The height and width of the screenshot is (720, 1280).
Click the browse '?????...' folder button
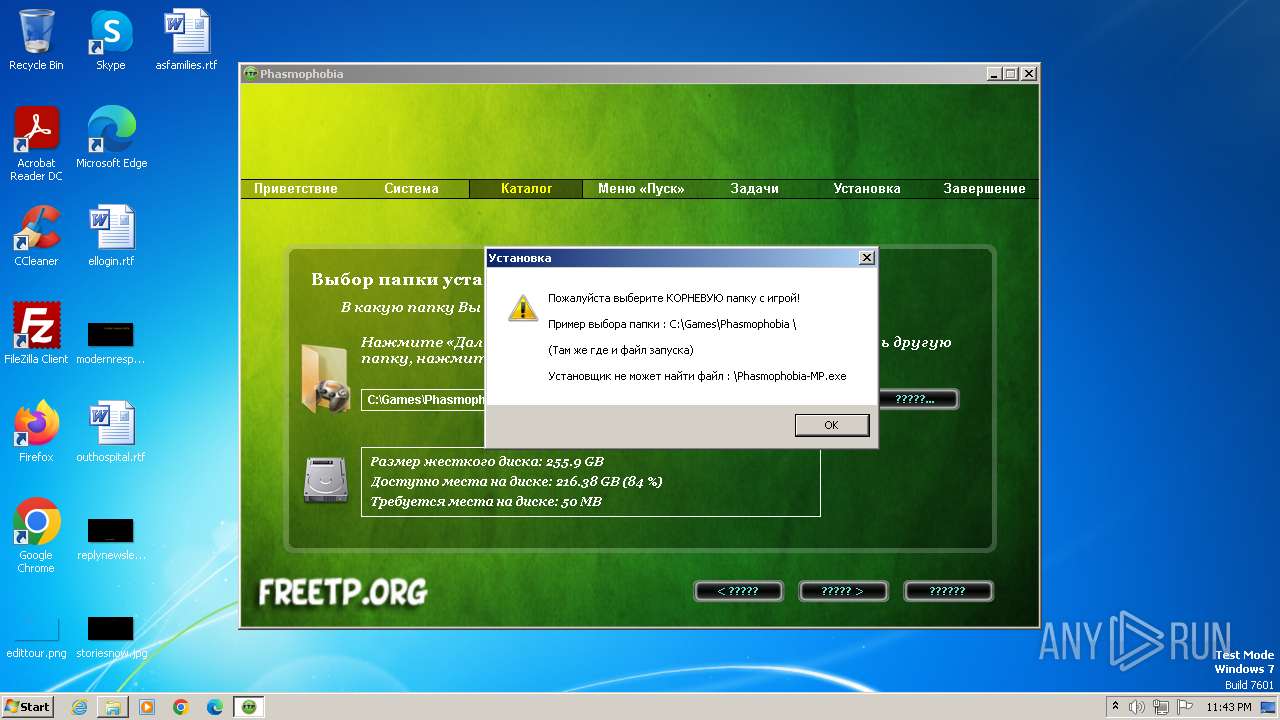point(918,399)
